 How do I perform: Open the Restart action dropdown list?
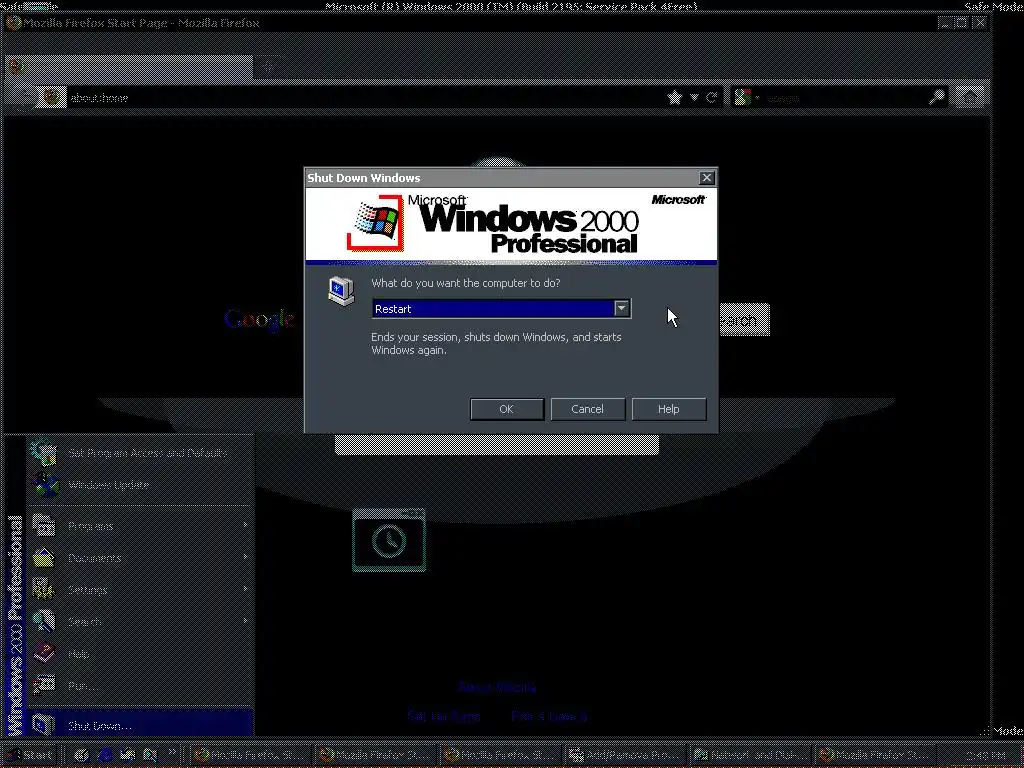622,308
